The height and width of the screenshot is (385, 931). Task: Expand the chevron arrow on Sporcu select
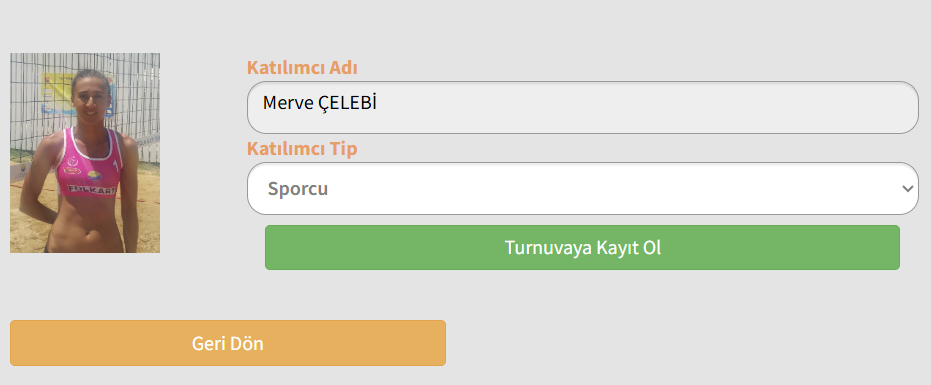(907, 189)
